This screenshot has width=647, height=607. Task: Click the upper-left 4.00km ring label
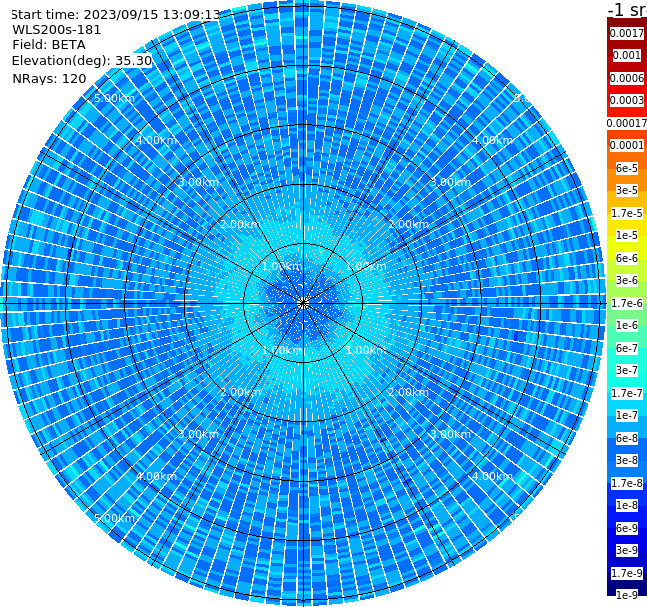coord(156,140)
